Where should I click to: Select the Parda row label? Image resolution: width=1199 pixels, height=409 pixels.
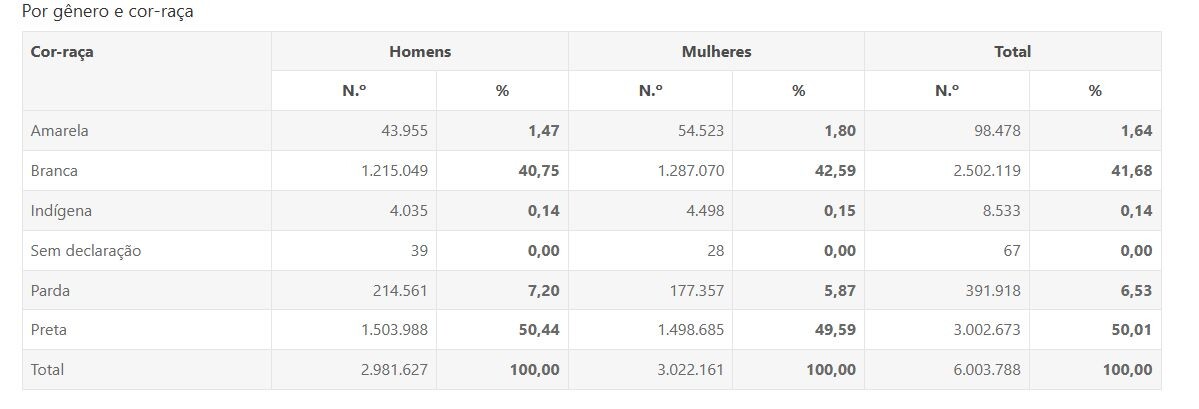click(50, 291)
